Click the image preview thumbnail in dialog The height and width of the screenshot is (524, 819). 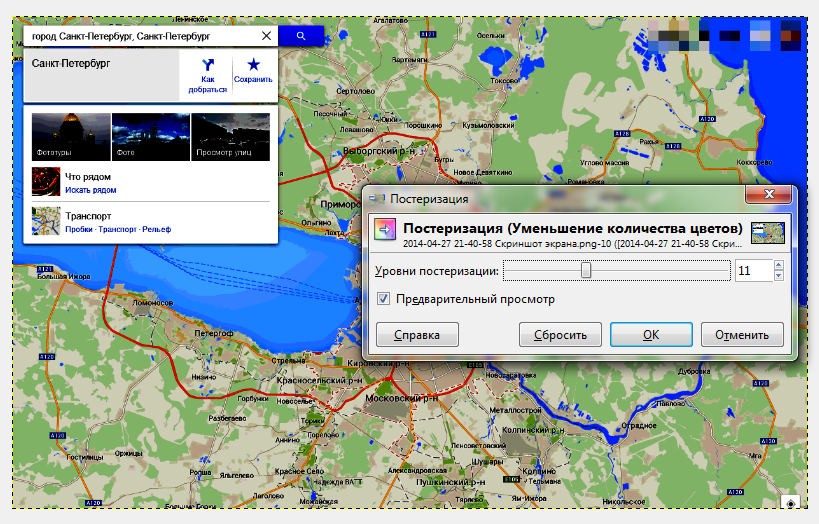point(768,233)
